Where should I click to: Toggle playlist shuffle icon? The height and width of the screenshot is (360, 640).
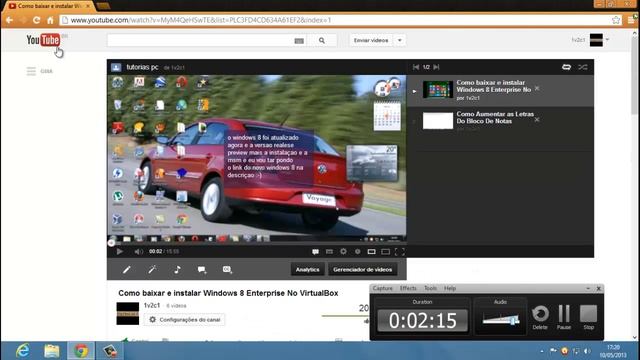[x=582, y=67]
